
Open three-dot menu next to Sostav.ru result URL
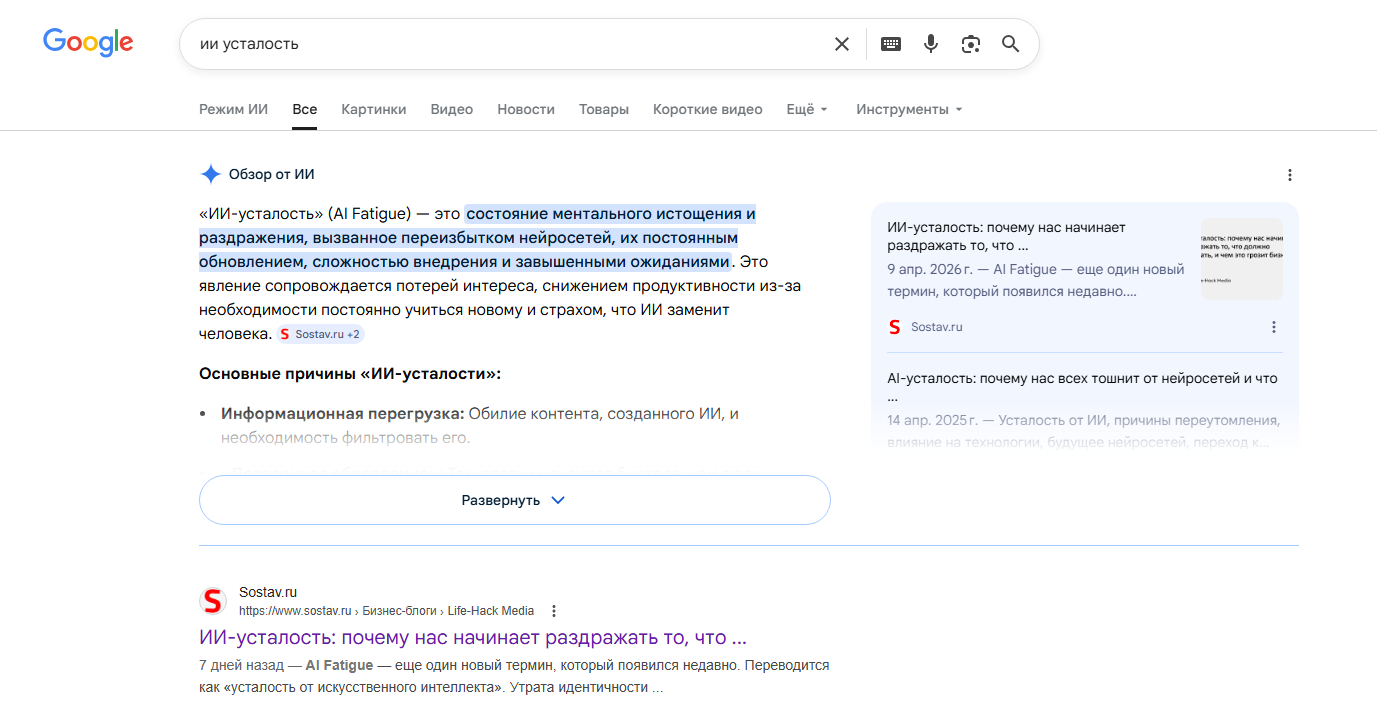pos(554,611)
